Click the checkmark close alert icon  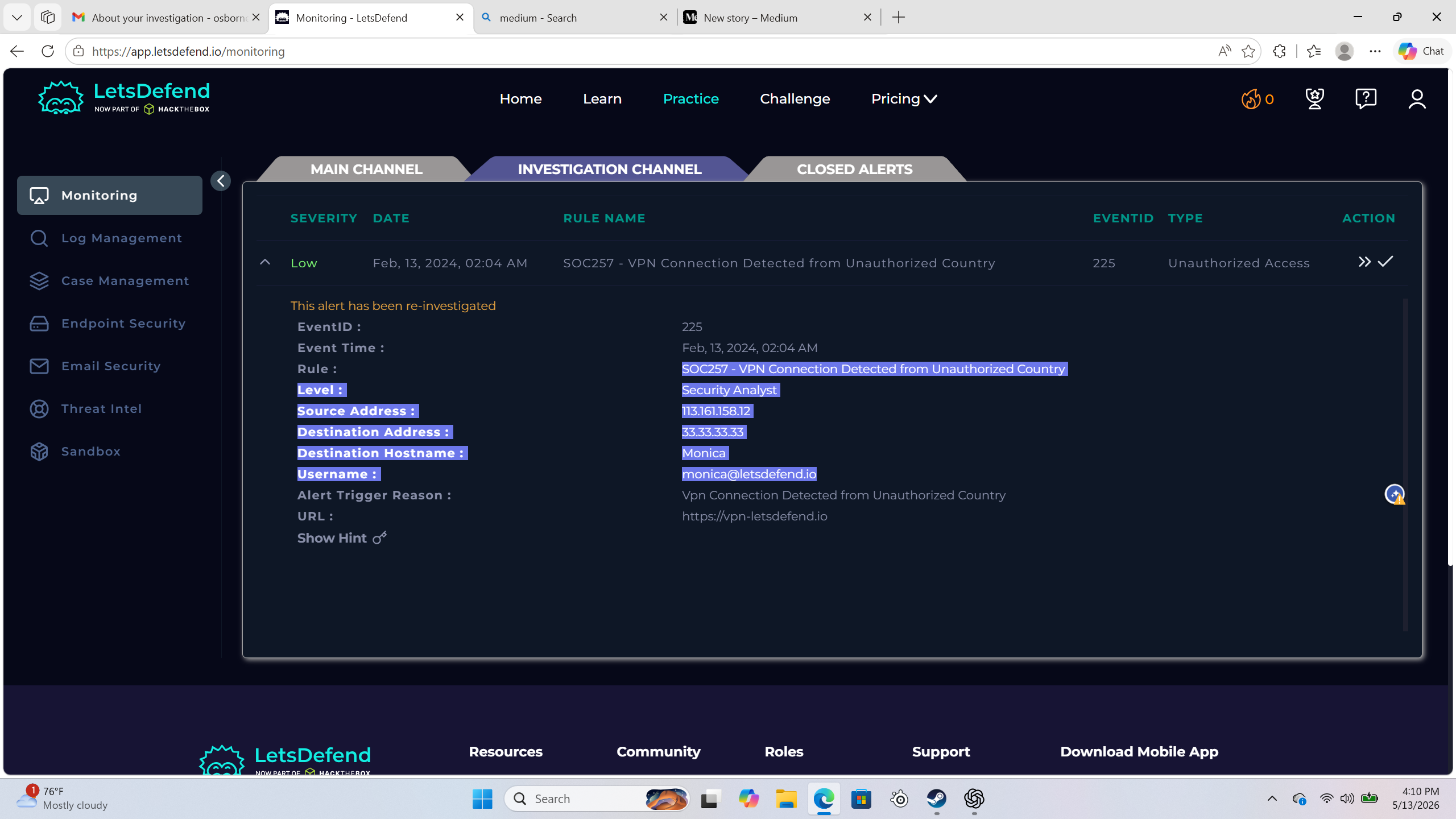click(x=1385, y=261)
